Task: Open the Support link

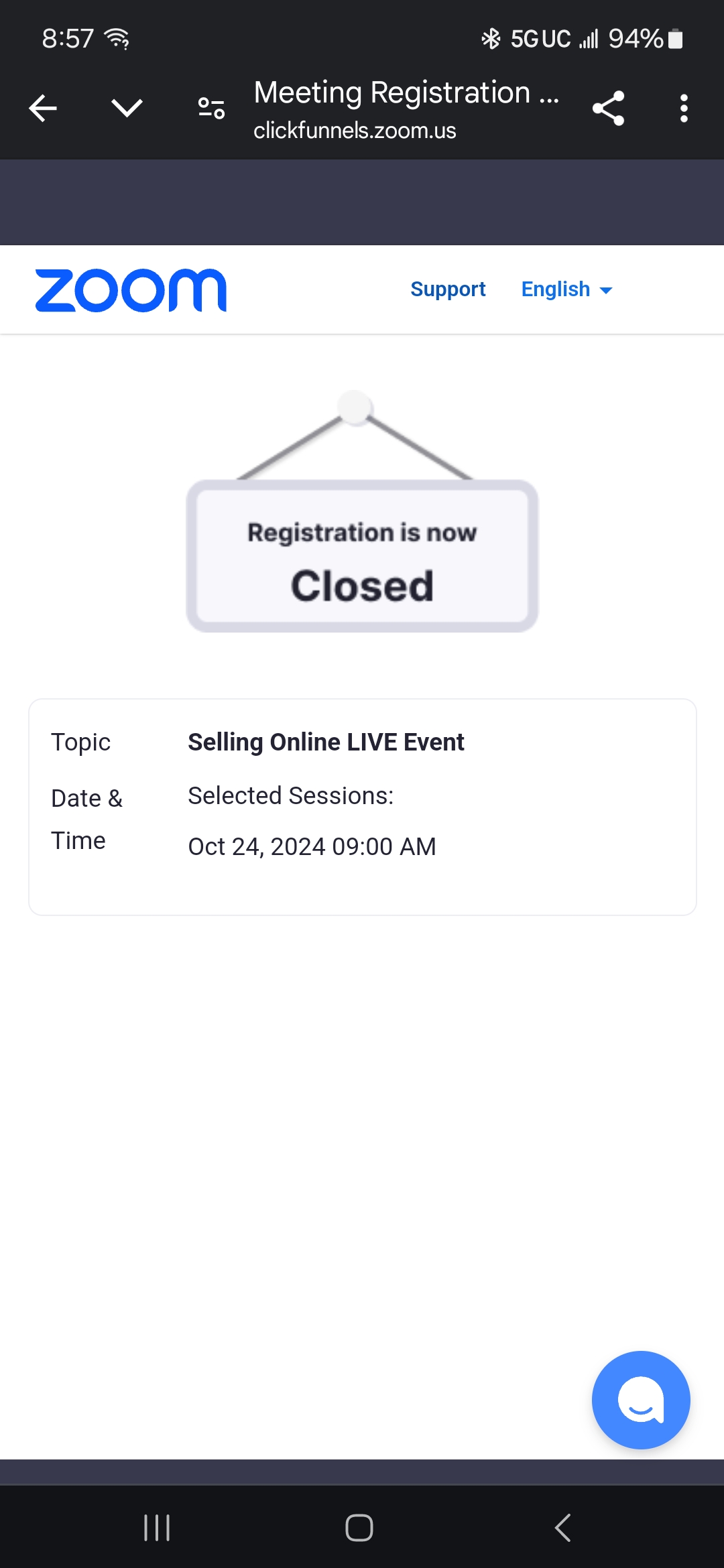Action: (x=447, y=289)
